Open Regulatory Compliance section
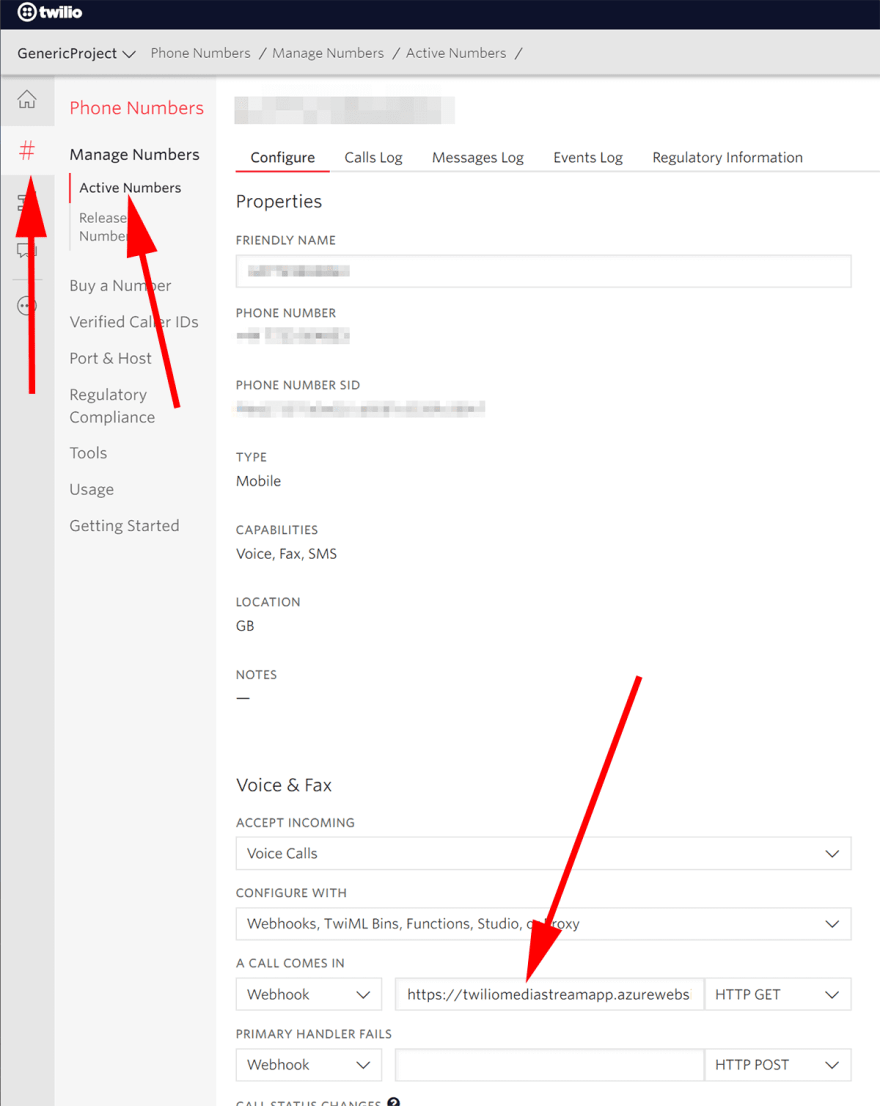This screenshot has height=1106, width=880. pyautogui.click(x=112, y=406)
